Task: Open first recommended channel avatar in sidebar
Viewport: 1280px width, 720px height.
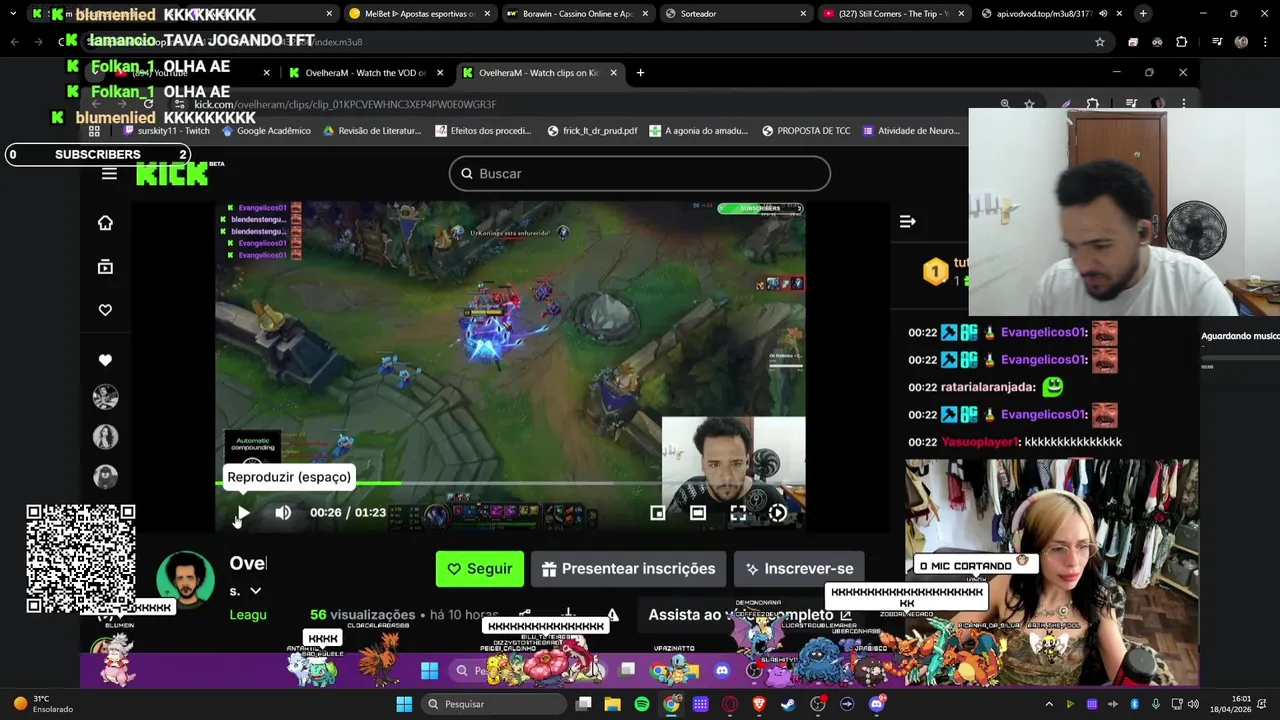Action: (x=105, y=397)
